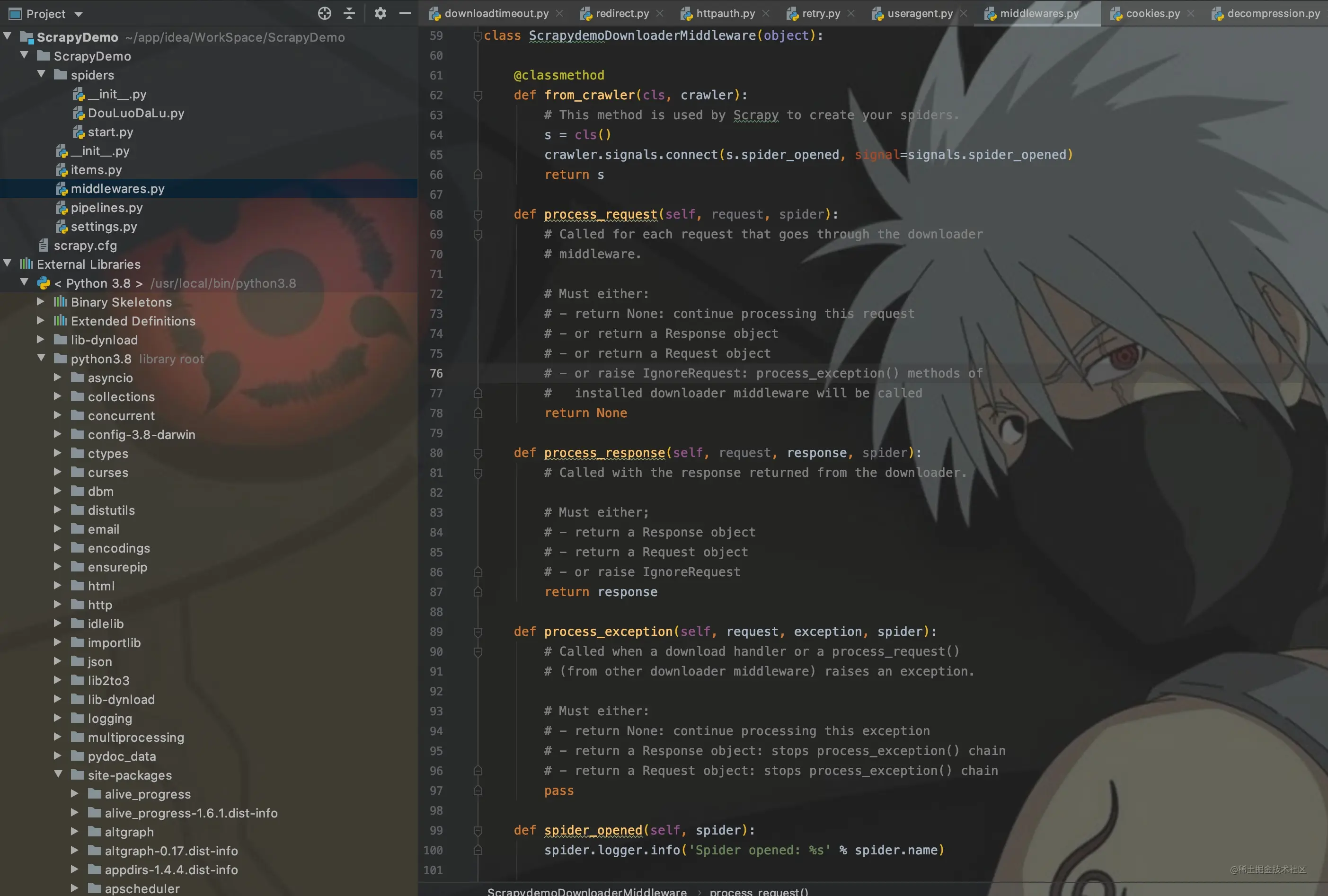Switch to the cookies.py tab
Screen dimensions: 1328x896
[1152, 13]
